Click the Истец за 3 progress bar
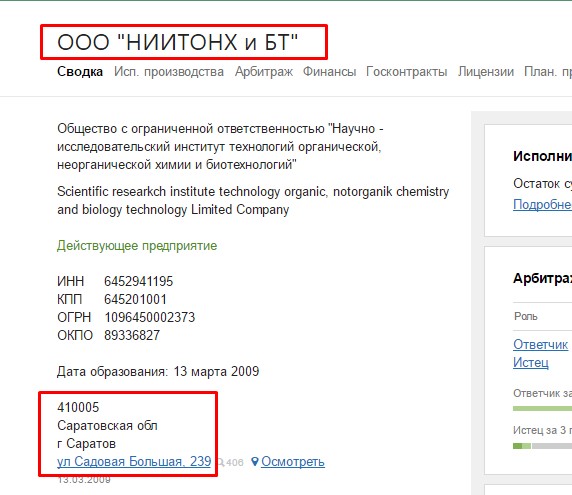572x495 pixels. click(x=542, y=446)
